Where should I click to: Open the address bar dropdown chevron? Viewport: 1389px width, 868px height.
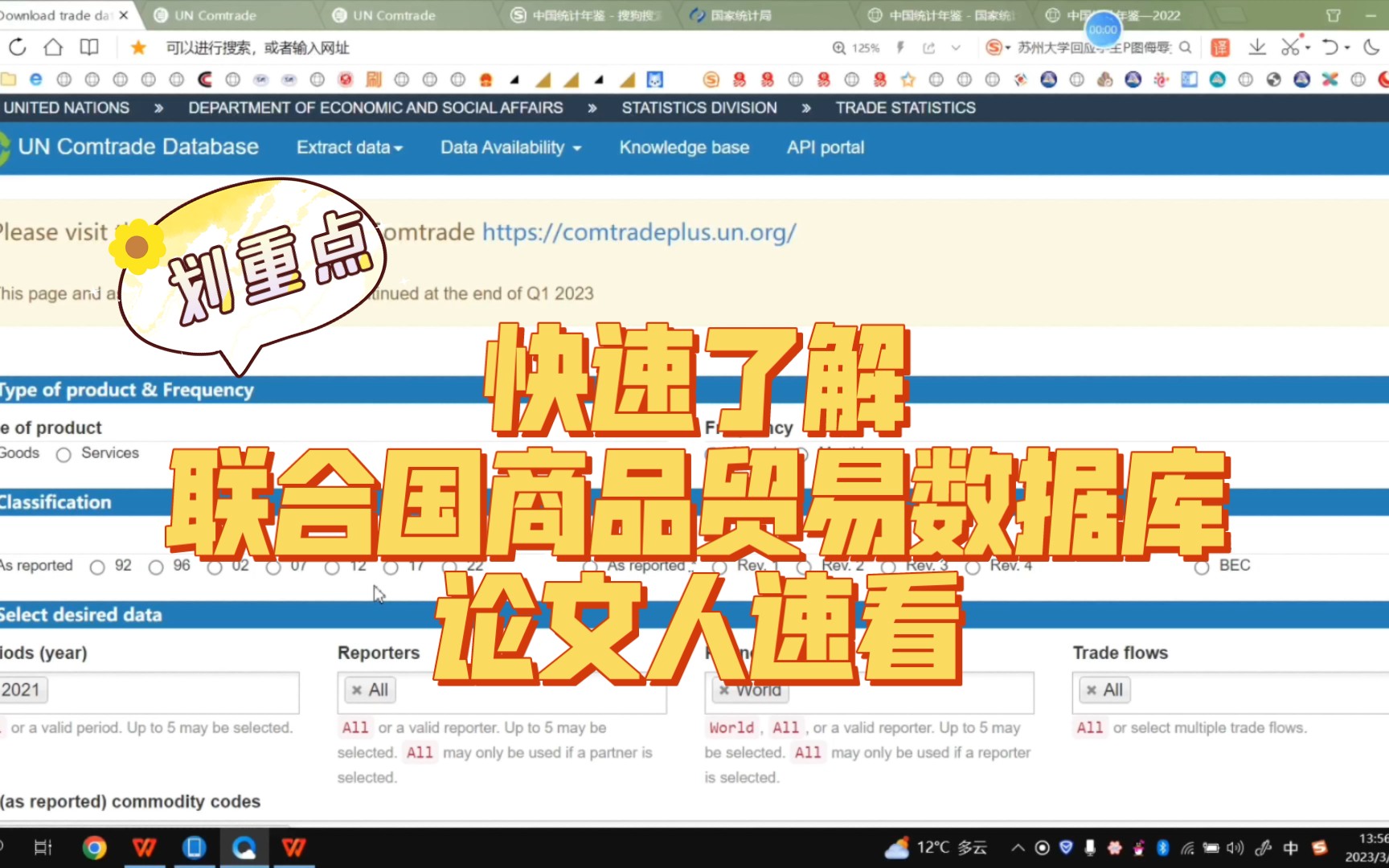956,48
